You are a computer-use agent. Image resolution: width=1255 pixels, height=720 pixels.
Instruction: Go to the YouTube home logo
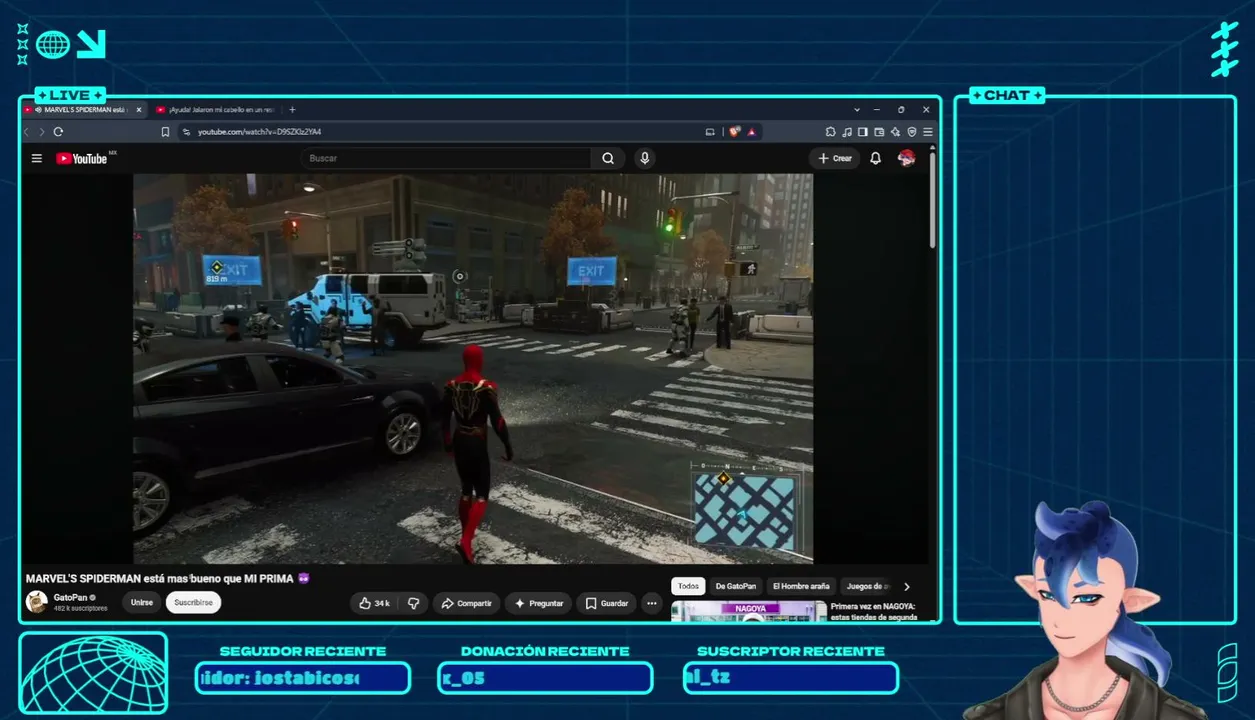pyautogui.click(x=82, y=158)
